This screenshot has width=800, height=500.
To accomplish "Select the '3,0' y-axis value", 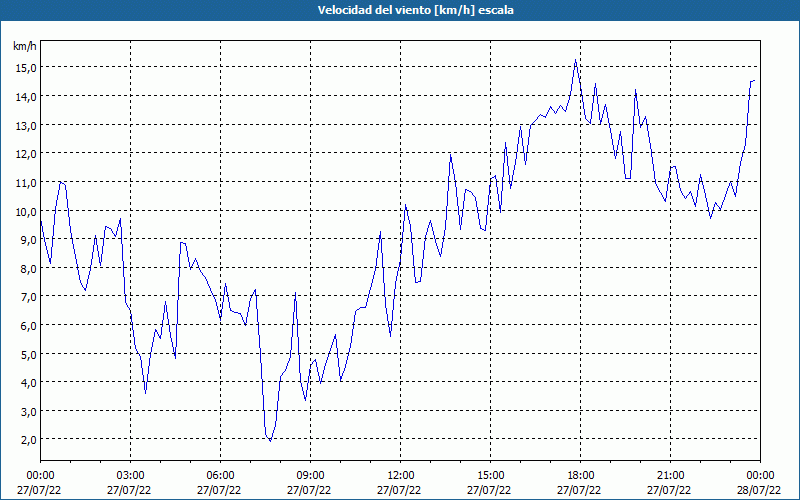I will click(29, 411).
